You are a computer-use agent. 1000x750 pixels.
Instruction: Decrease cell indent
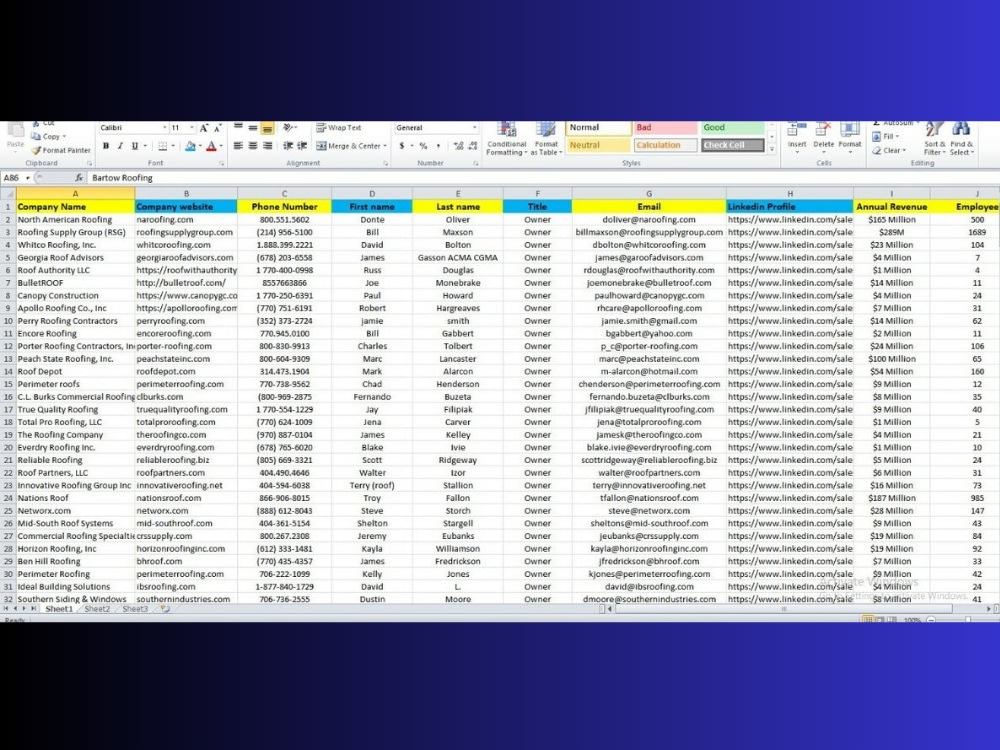pyautogui.click(x=288, y=146)
